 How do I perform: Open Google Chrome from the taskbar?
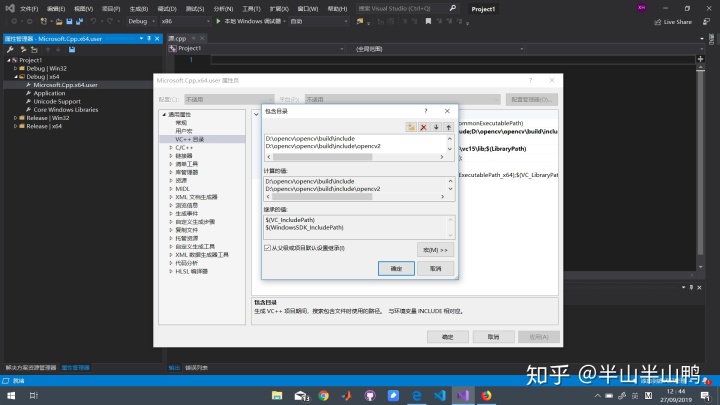tap(324, 395)
